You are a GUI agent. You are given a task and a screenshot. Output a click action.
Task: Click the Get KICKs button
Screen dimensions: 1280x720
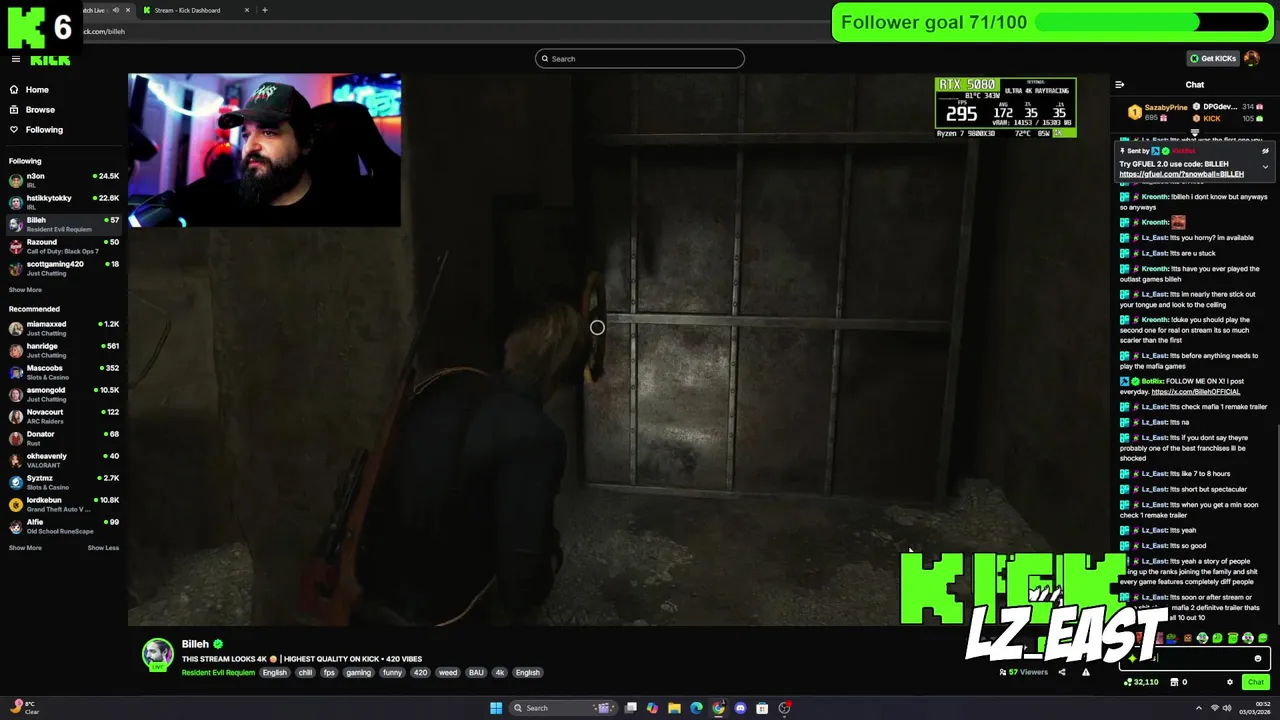click(x=1213, y=58)
